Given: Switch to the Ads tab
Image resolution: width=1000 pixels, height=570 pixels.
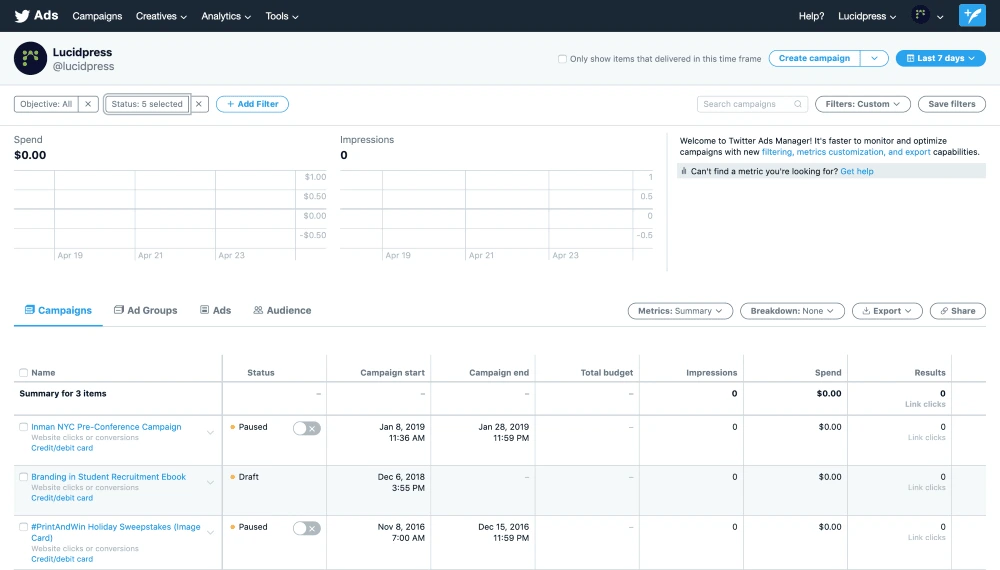Looking at the screenshot, I should click(215, 311).
